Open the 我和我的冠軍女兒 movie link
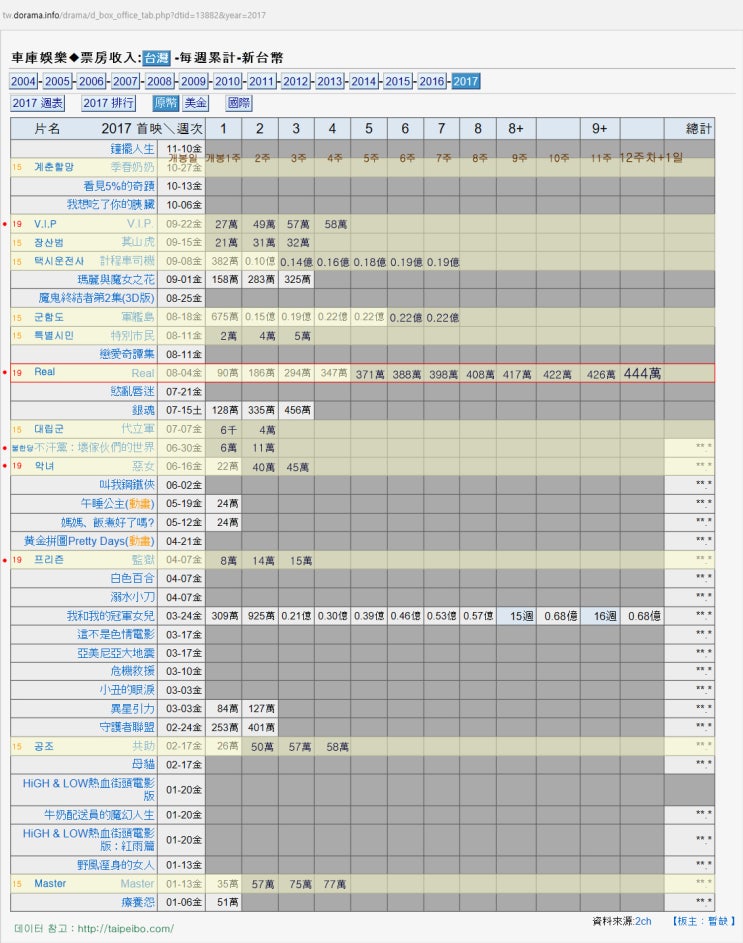This screenshot has width=743, height=943. [111, 616]
